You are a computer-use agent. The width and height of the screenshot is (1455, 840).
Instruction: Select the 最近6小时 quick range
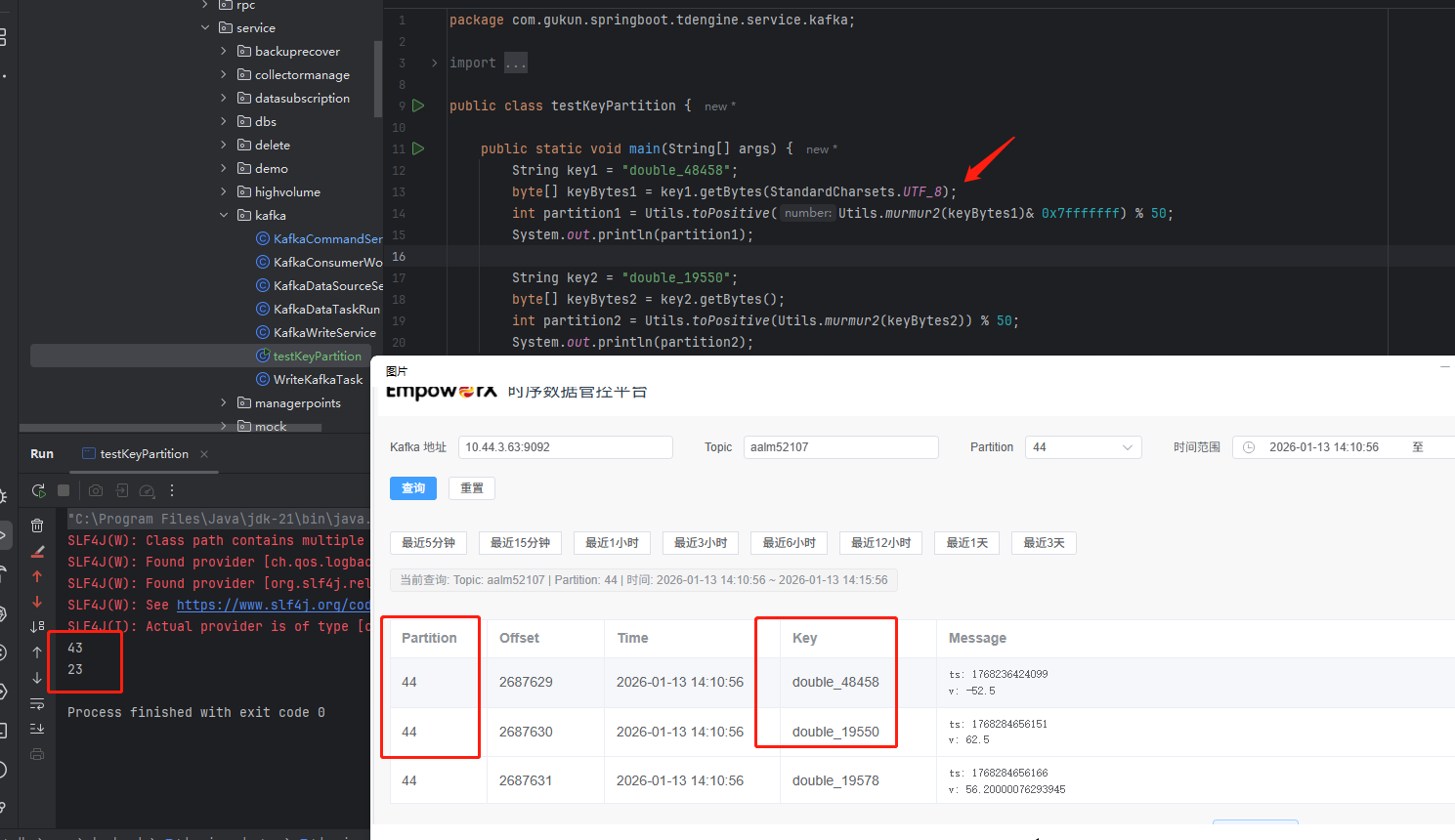coord(790,543)
